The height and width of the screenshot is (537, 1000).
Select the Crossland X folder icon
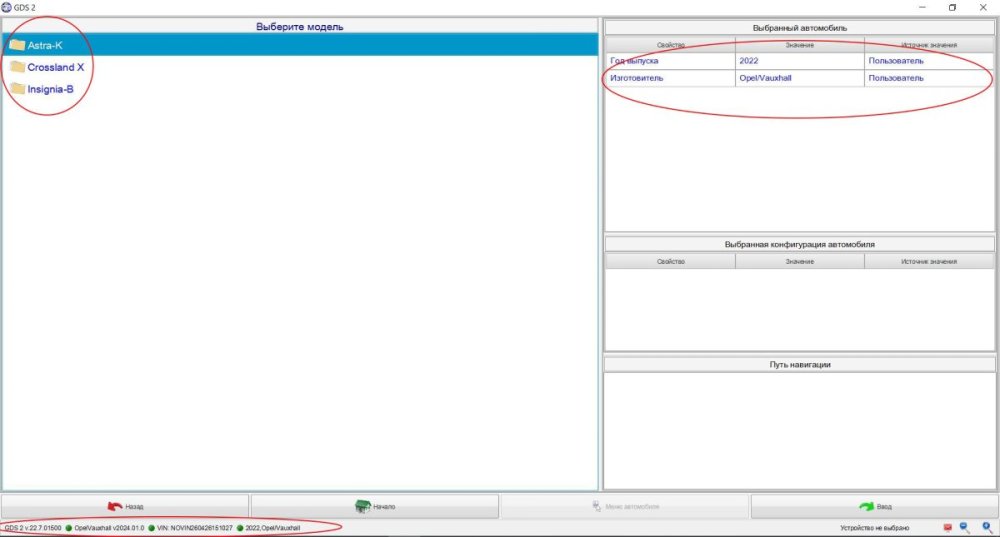17,67
